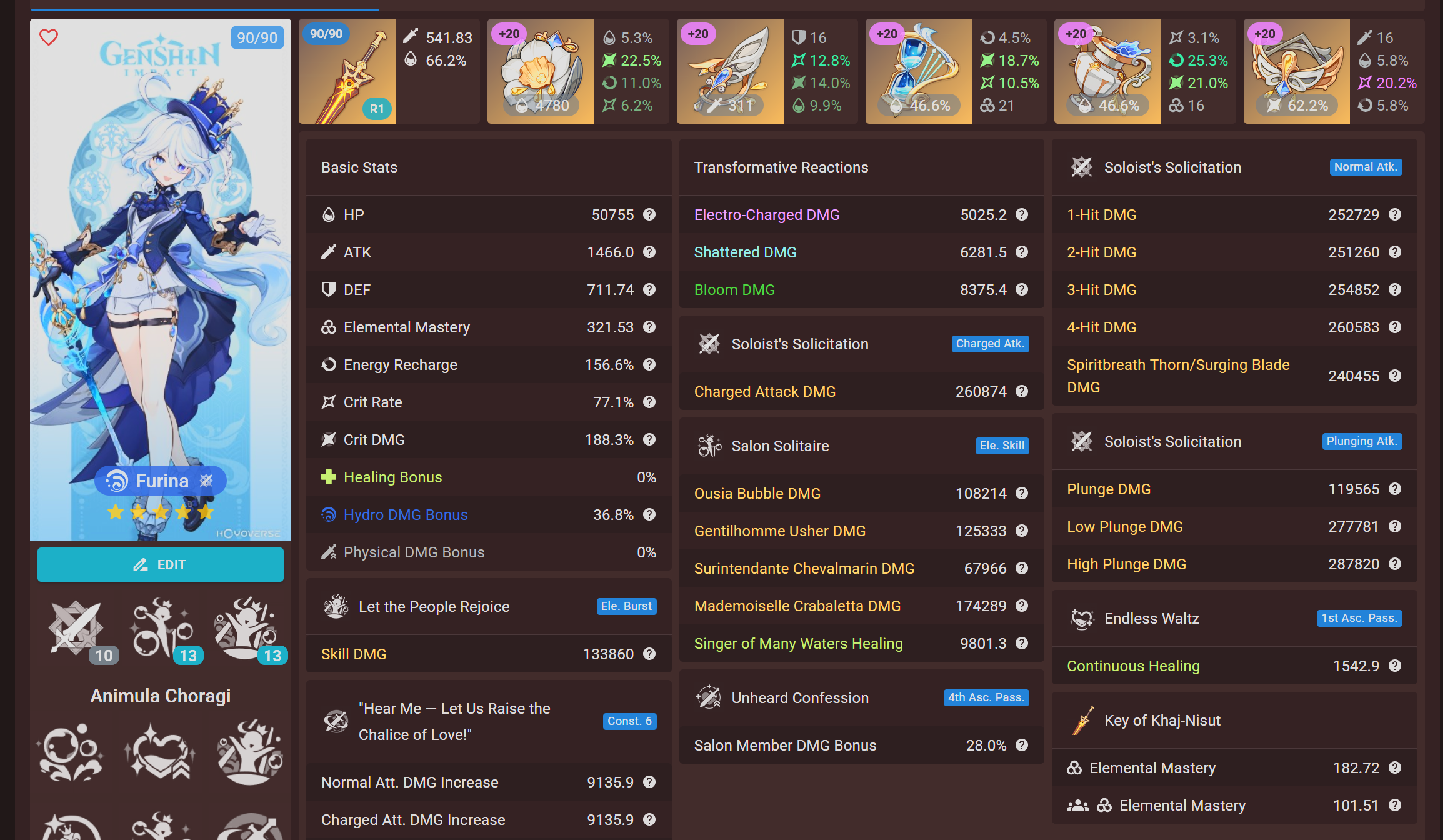Open the plume artifact card showing 311
Image resolution: width=1443 pixels, height=840 pixels.
tap(767, 71)
